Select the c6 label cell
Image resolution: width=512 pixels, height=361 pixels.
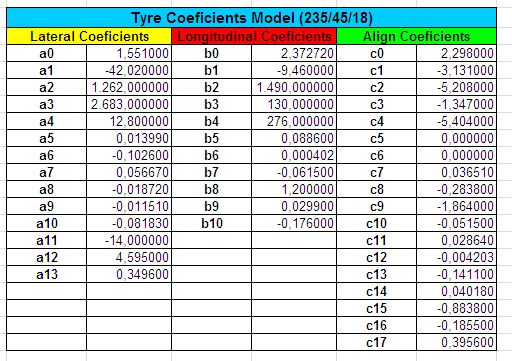point(377,155)
